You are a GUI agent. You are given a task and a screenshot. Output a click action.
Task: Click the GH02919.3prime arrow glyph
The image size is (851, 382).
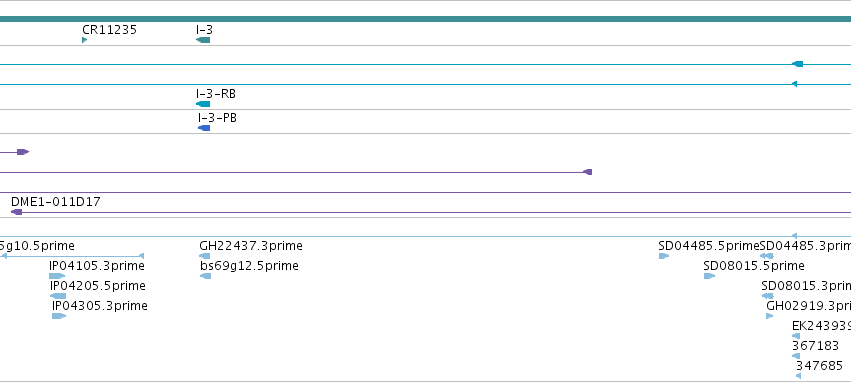coord(770,316)
